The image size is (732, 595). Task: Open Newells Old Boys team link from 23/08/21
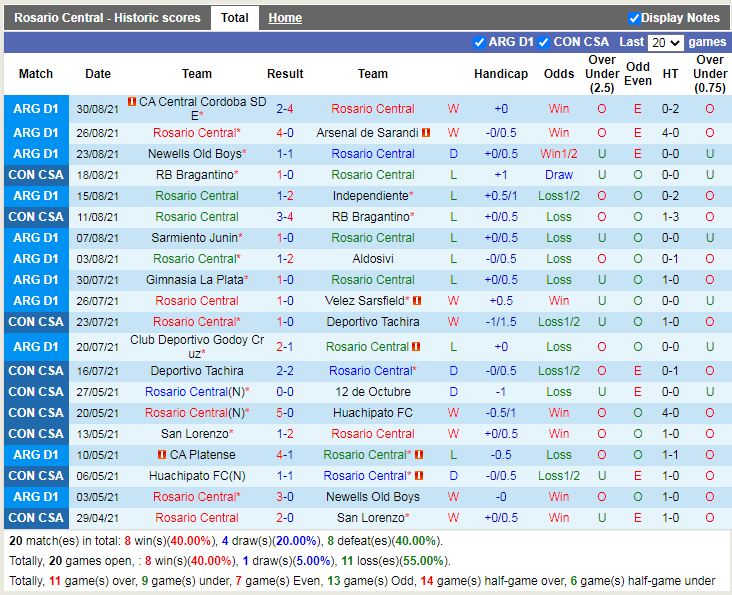195,154
